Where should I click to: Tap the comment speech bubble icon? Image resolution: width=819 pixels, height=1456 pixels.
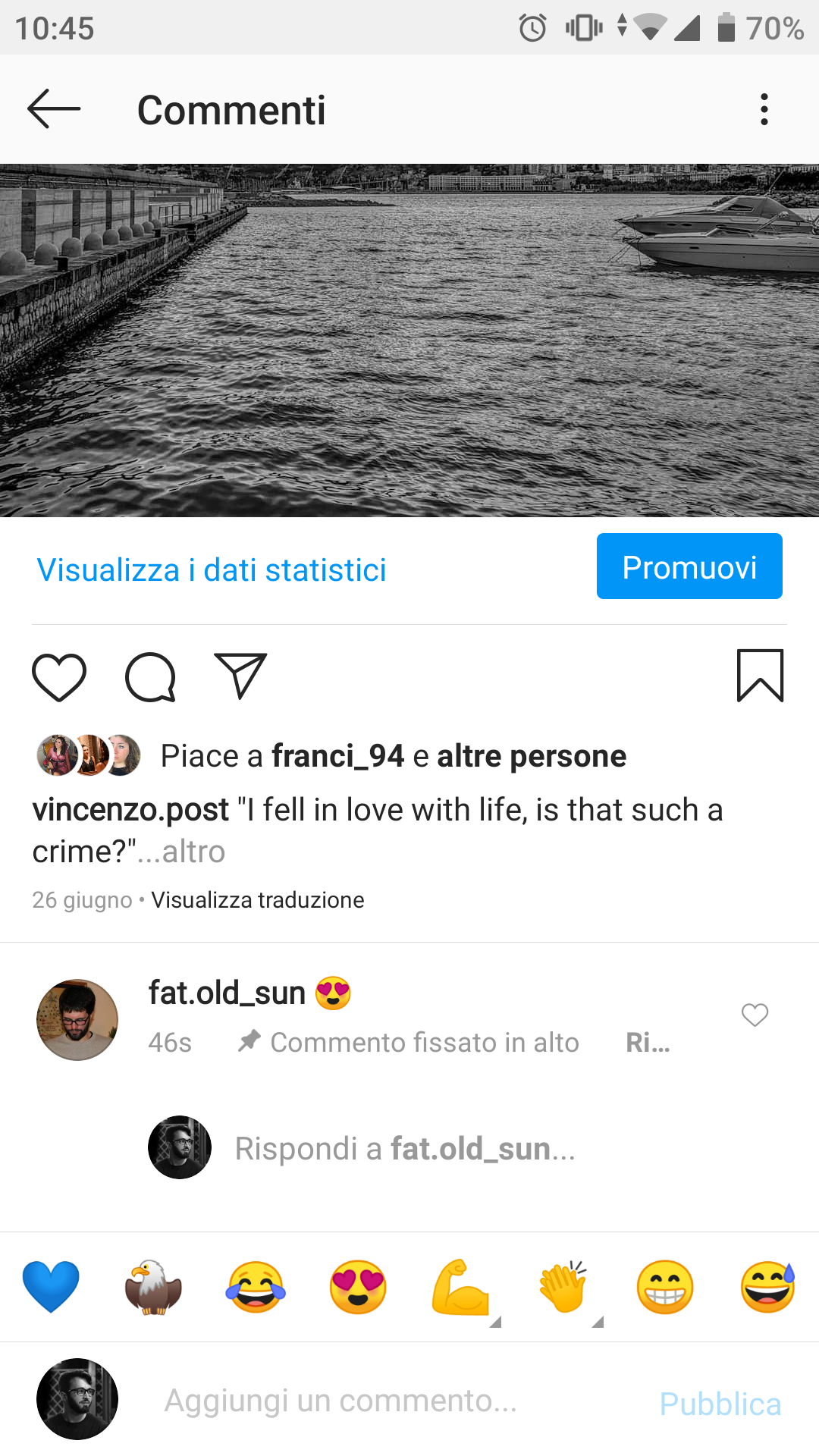150,676
